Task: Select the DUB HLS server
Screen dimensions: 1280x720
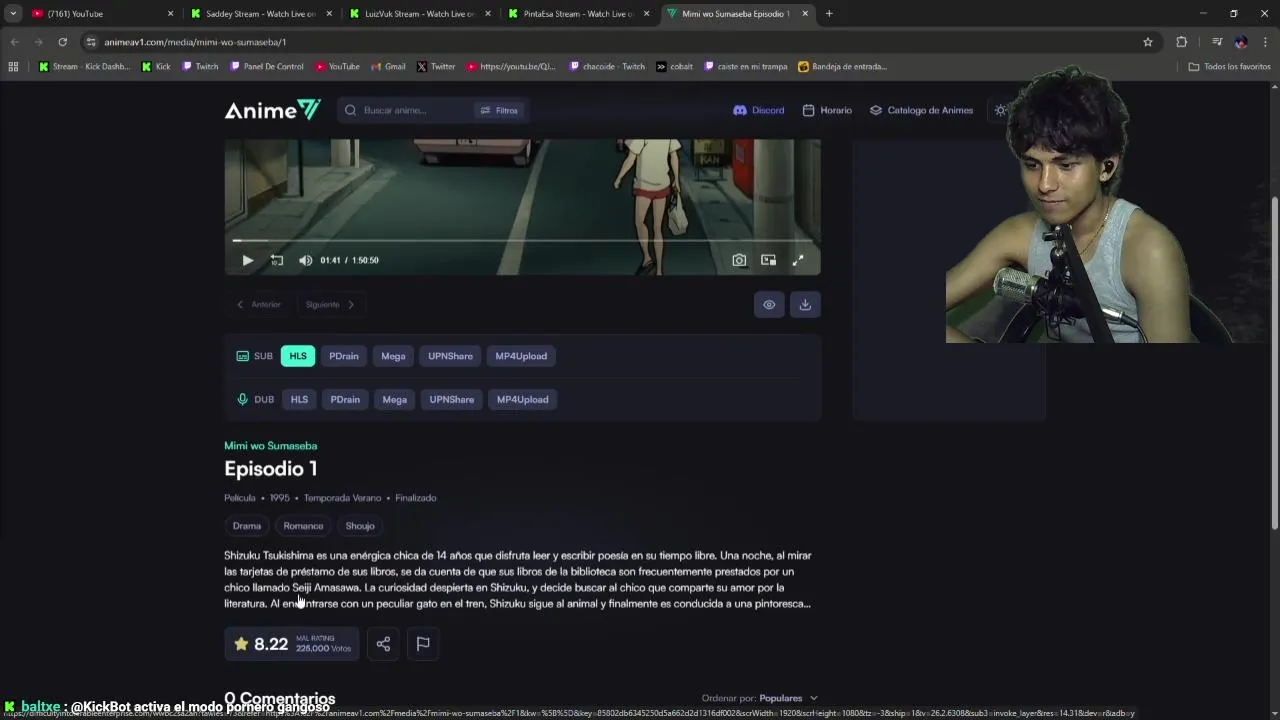Action: pos(299,399)
